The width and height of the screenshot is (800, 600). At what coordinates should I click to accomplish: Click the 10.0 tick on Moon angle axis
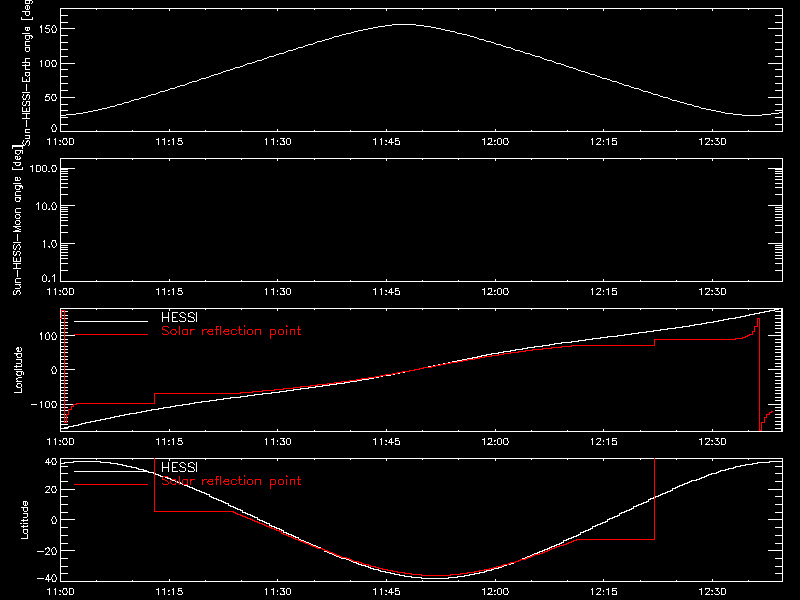46,207
